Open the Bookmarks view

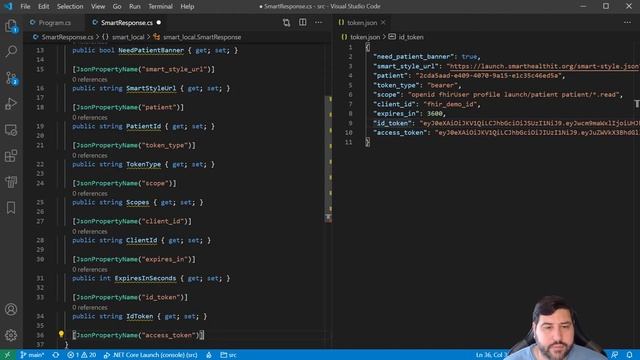(11, 207)
